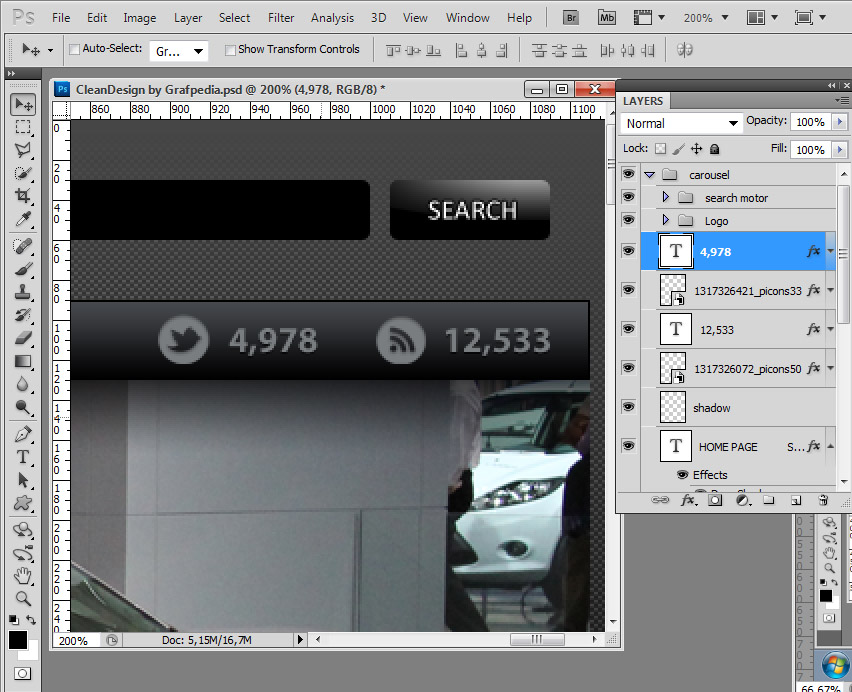Select the Custom Shape tool
This screenshot has height=692, width=852.
click(x=23, y=503)
